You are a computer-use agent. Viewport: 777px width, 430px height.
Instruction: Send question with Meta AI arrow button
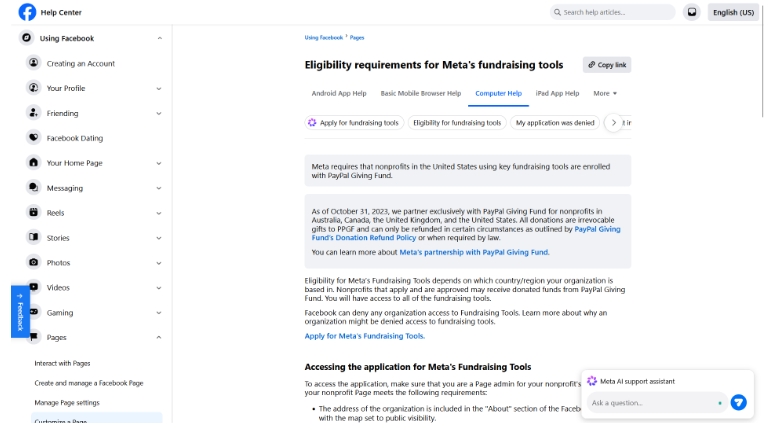click(738, 402)
